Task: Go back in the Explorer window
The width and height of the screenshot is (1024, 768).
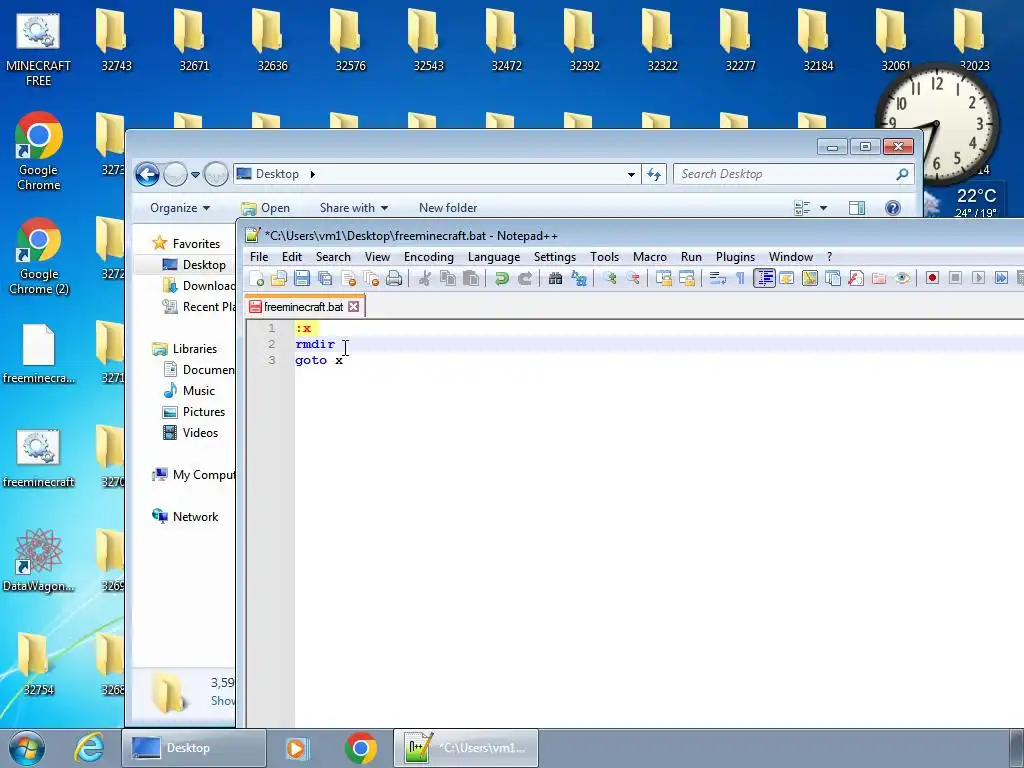Action: pyautogui.click(x=148, y=174)
